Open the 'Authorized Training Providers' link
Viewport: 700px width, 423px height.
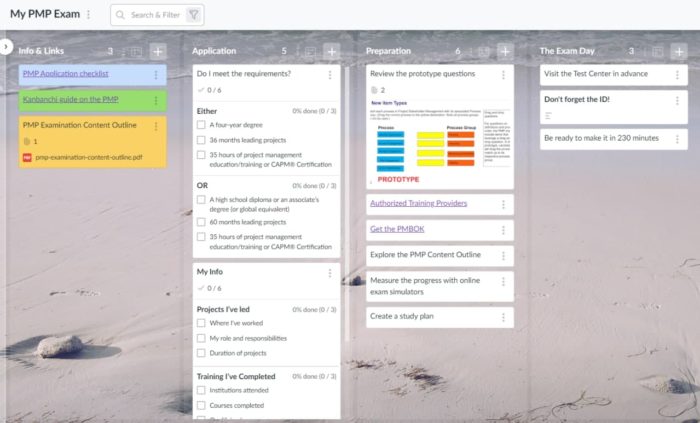pyautogui.click(x=418, y=203)
